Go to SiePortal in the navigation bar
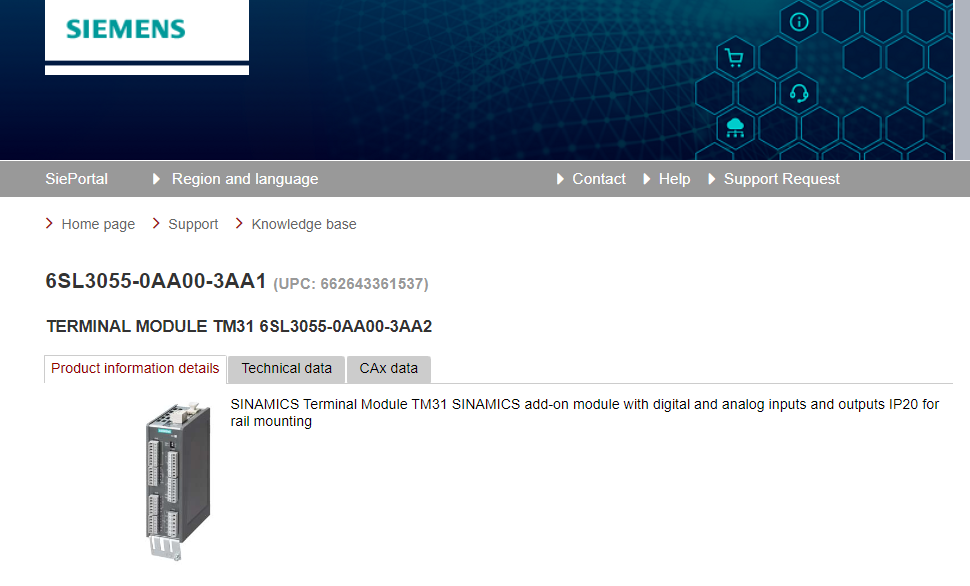Viewport: 970px width, 586px height. click(76, 179)
